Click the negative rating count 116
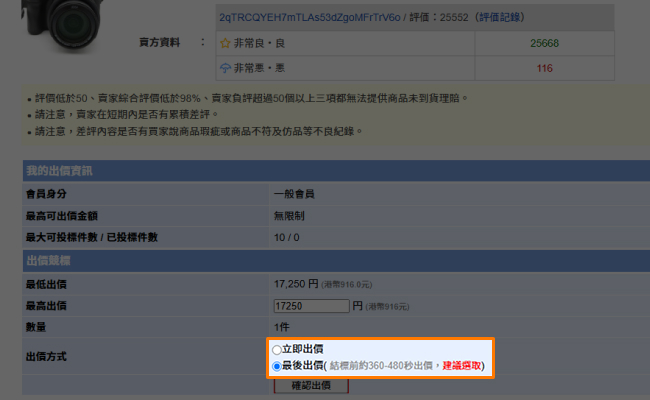 click(544, 68)
